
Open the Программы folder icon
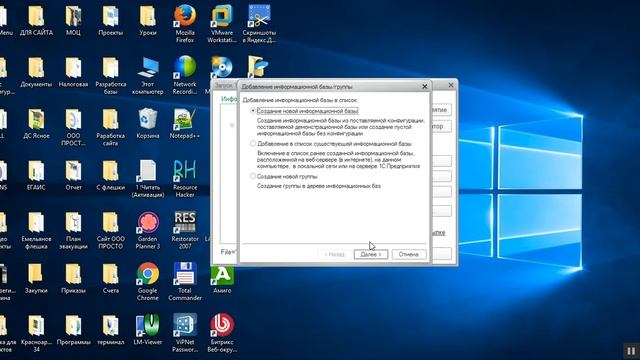coord(73,326)
